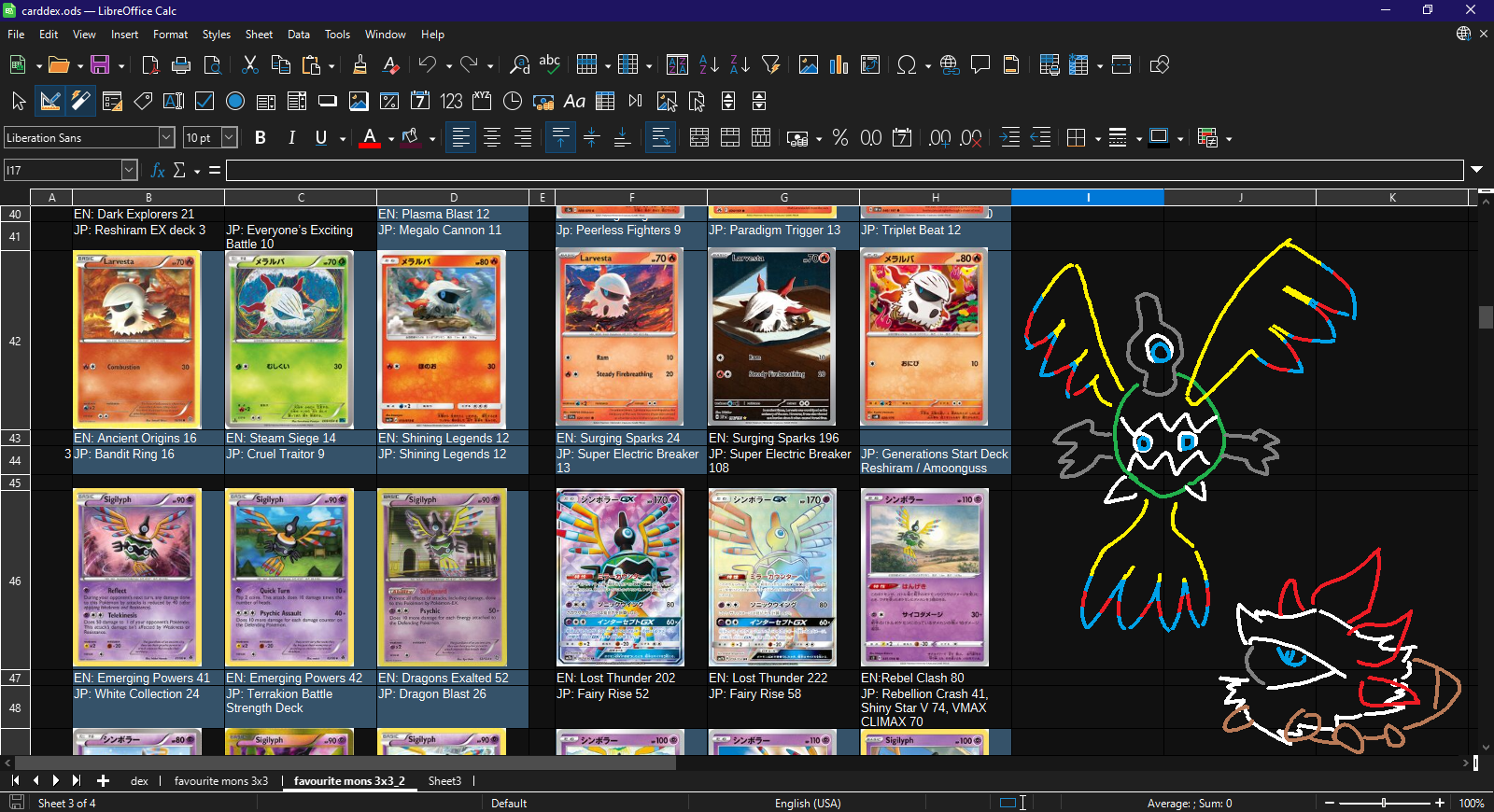Click the background color highlight button

click(x=410, y=138)
